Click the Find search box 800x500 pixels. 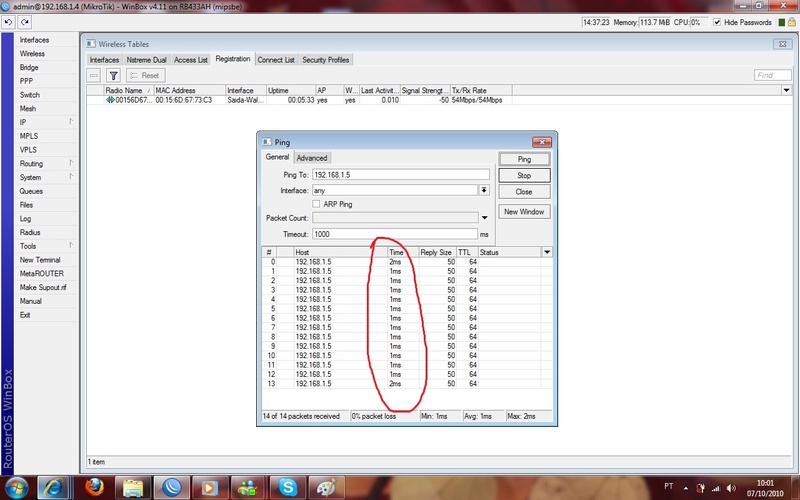point(772,76)
